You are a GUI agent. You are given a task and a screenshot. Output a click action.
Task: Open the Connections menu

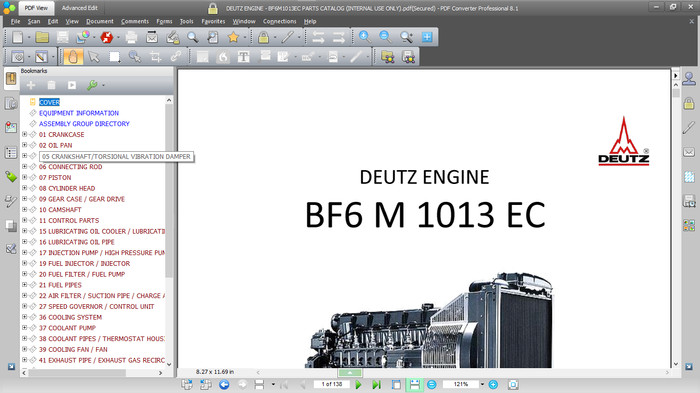(x=279, y=21)
